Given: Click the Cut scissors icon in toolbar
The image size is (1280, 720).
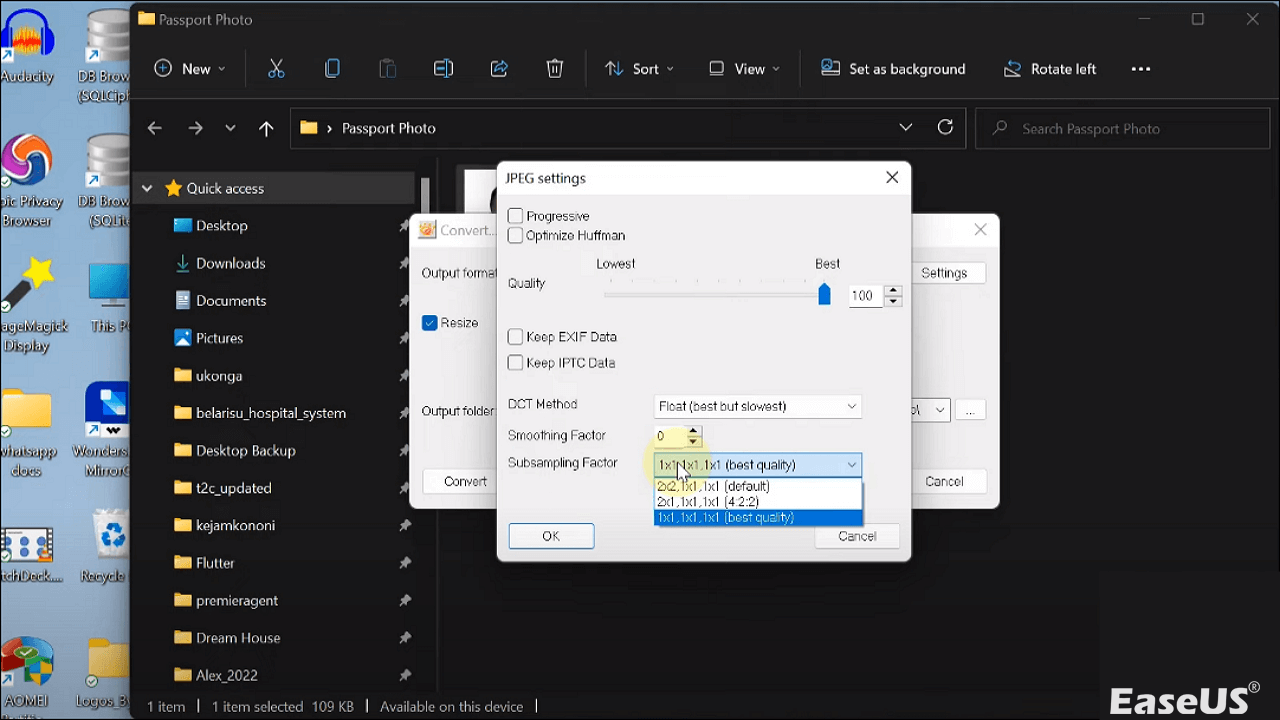Looking at the screenshot, I should 276,69.
